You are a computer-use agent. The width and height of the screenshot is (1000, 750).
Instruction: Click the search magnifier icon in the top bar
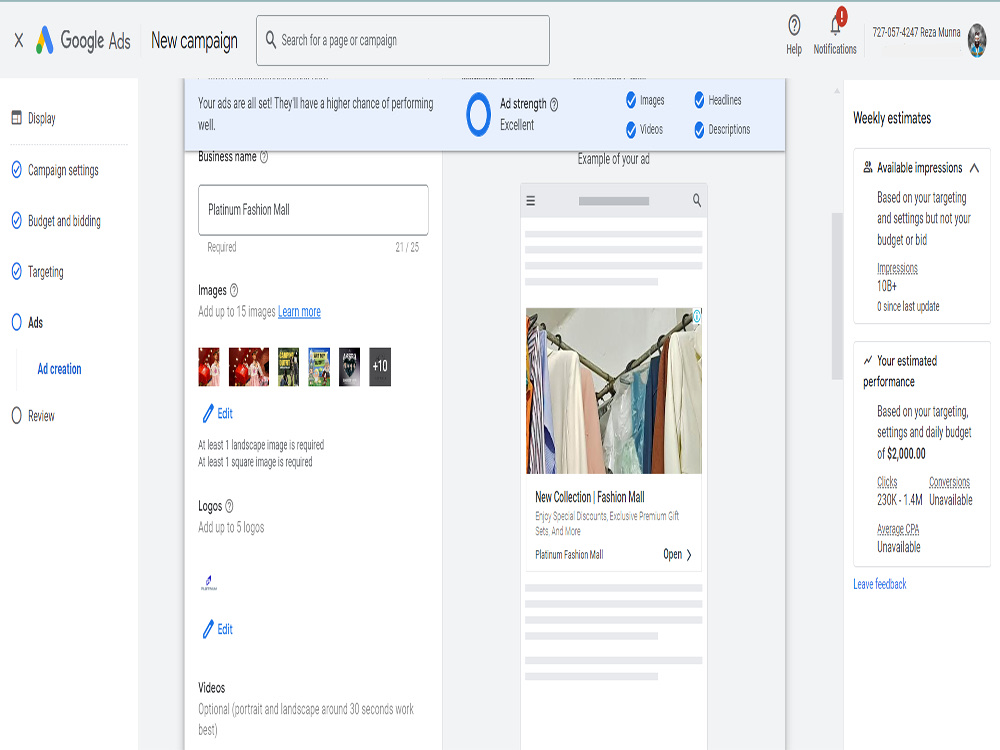(271, 40)
